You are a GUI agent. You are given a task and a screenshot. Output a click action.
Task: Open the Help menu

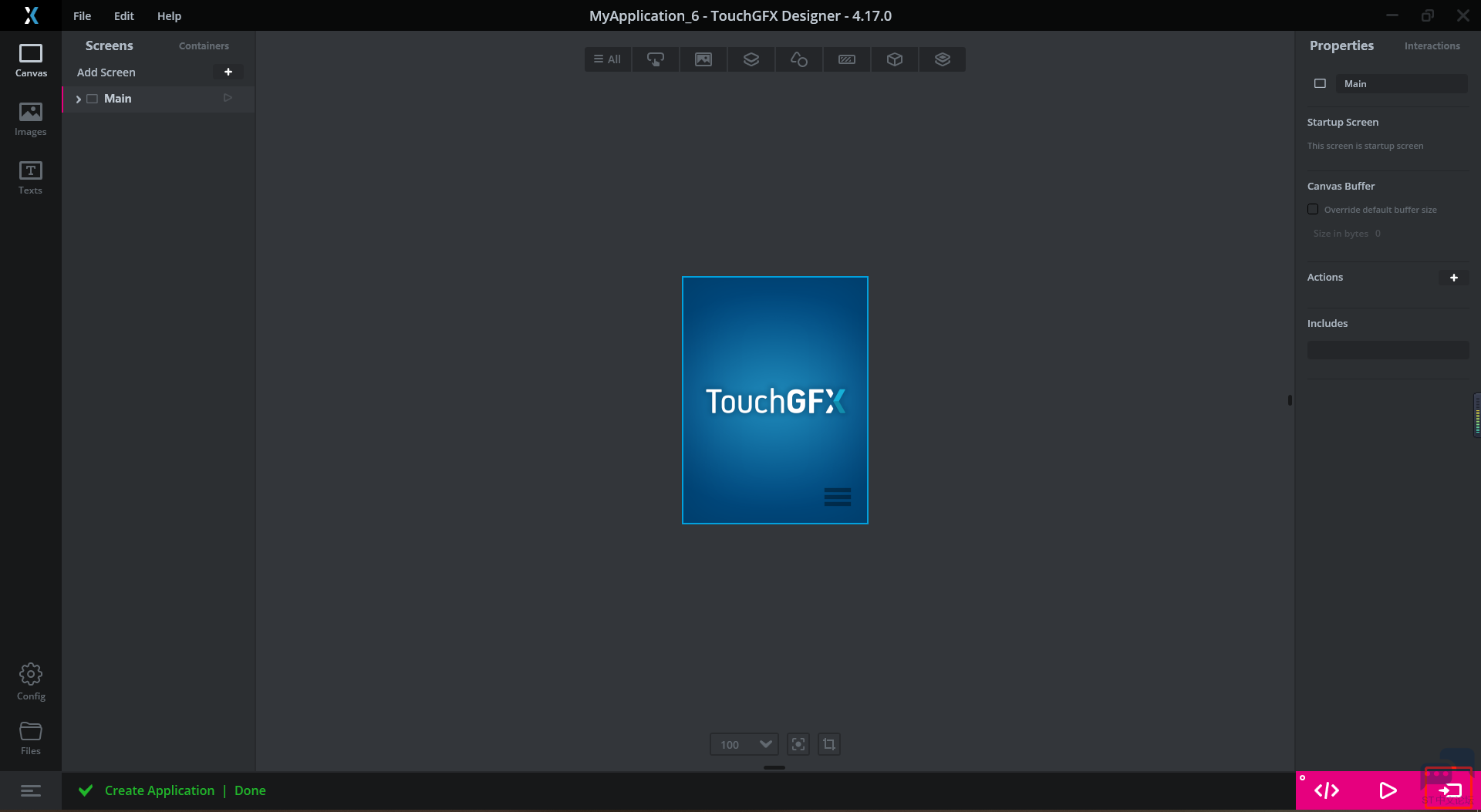tap(169, 15)
